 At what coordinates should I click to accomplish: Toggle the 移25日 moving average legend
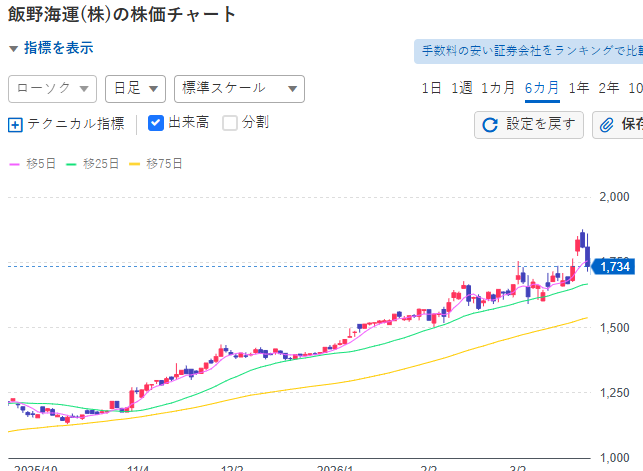93,164
